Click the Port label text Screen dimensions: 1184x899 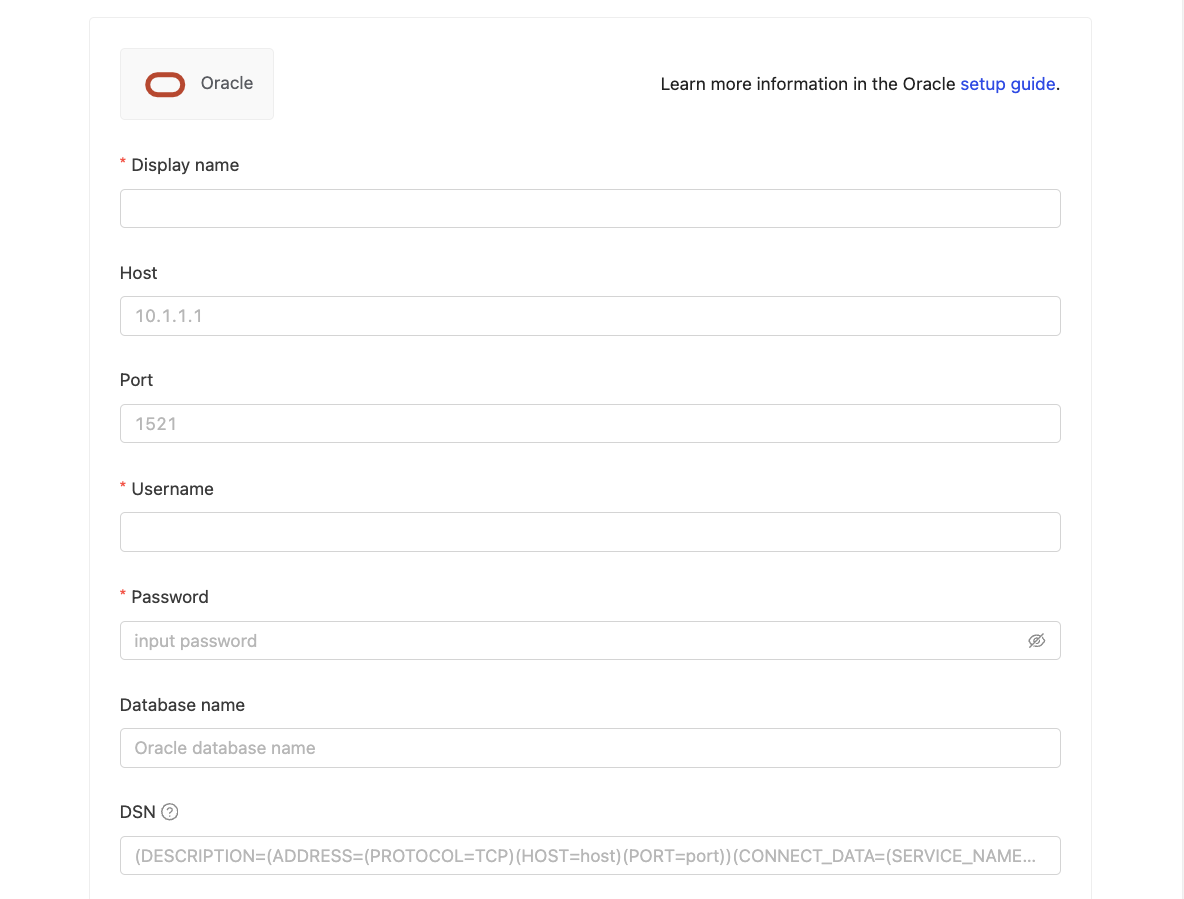[137, 380]
